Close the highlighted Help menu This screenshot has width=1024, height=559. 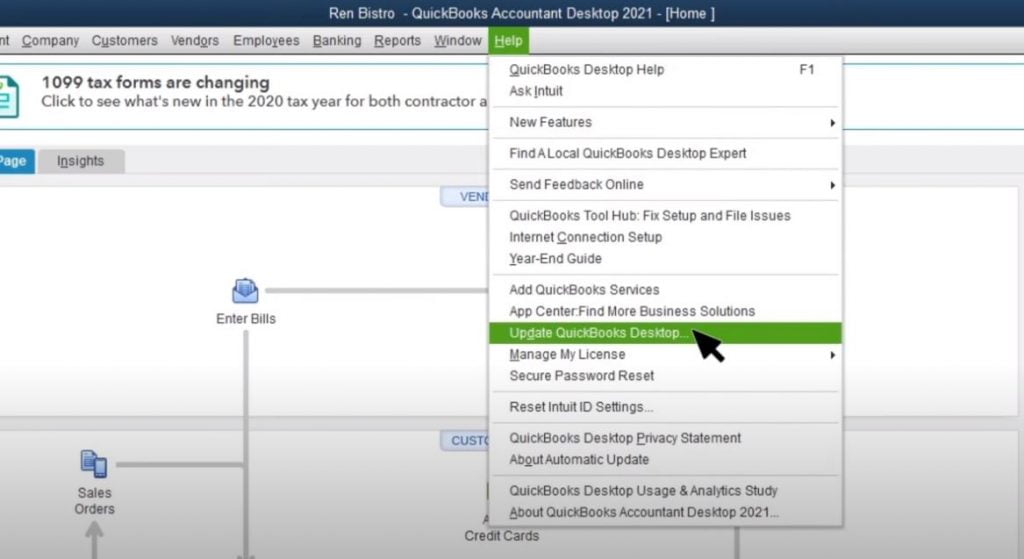point(508,40)
